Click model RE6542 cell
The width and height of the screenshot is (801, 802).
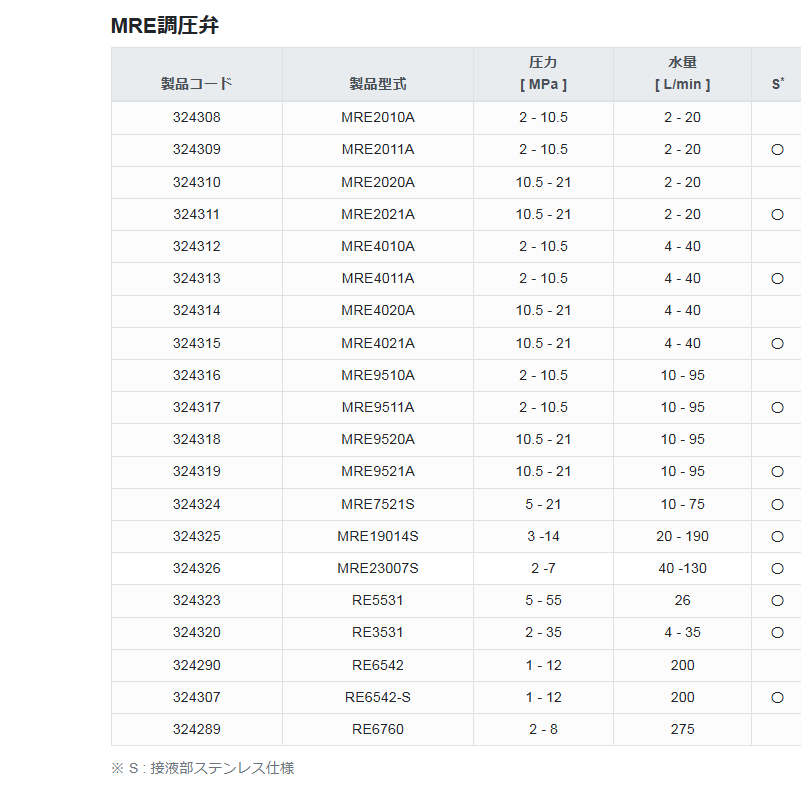tap(378, 666)
